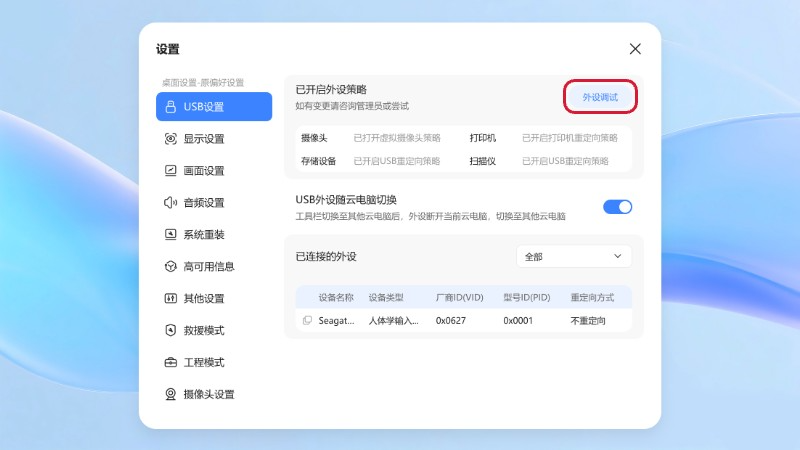Click the 摄像头 policy label
The height and width of the screenshot is (450, 800).
[314, 138]
